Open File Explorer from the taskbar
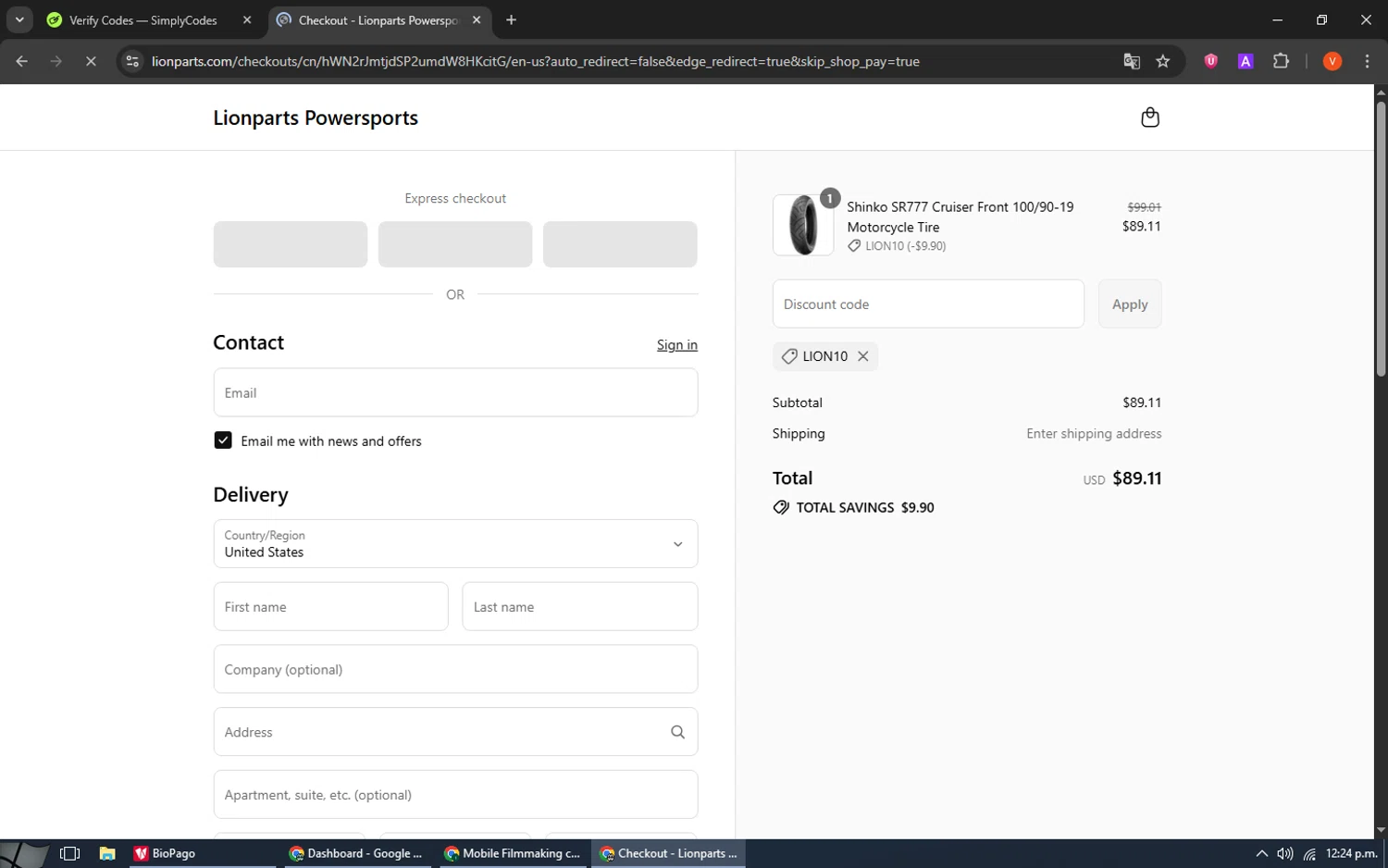The height and width of the screenshot is (868, 1388). coord(107,853)
